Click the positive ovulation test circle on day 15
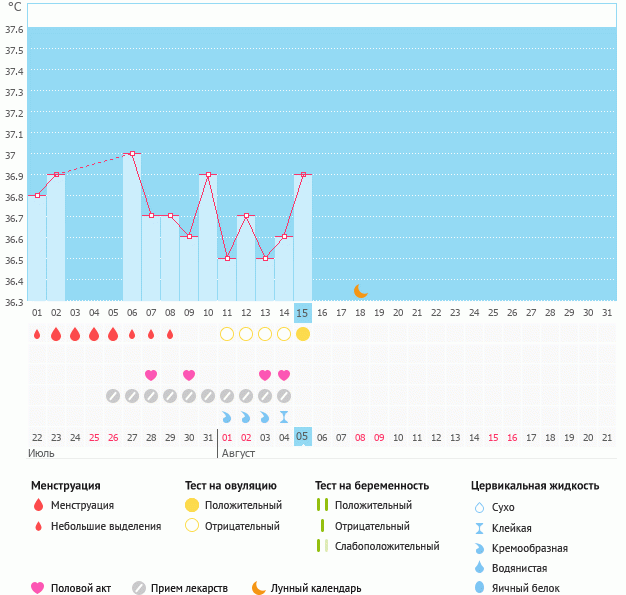This screenshot has width=626, height=595. [303, 334]
